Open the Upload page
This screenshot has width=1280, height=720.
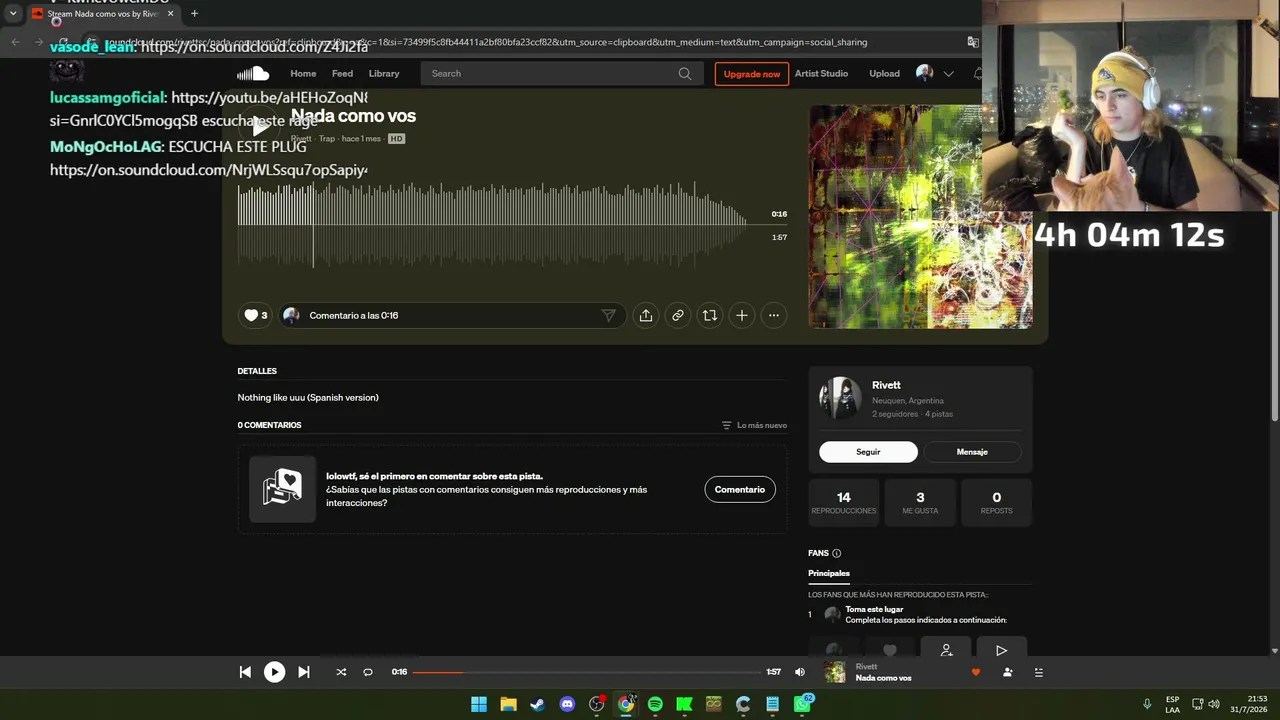(x=884, y=73)
